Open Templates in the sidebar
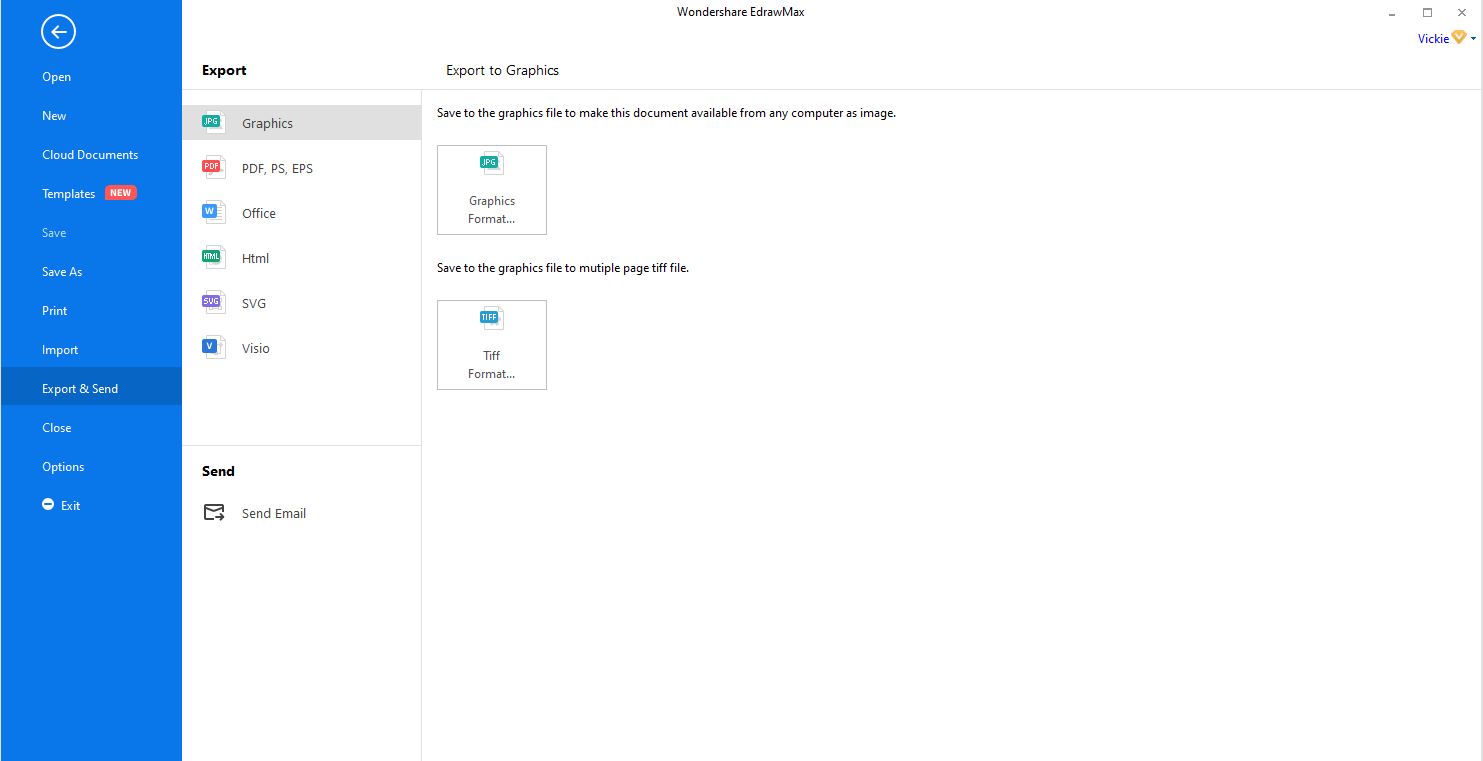 click(x=69, y=194)
